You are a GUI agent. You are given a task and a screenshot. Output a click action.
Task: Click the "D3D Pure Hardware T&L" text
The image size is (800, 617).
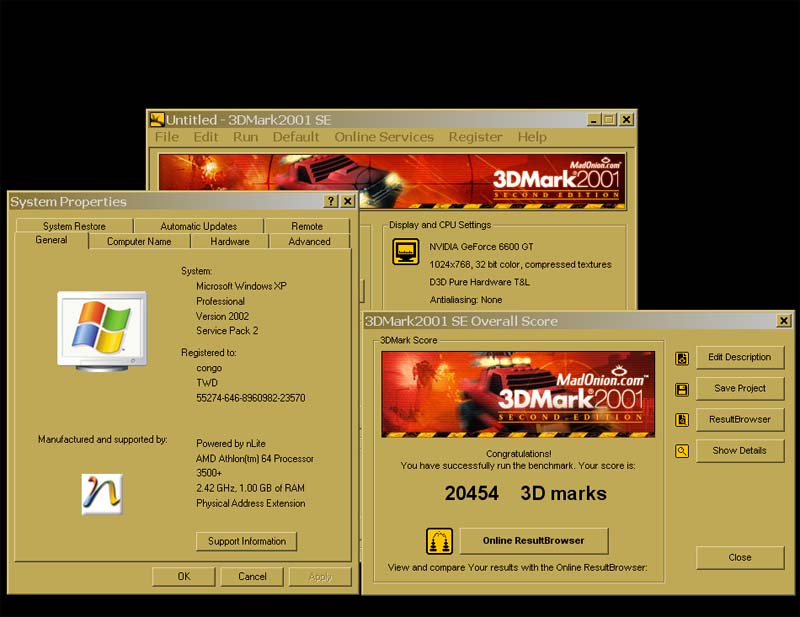click(x=480, y=282)
